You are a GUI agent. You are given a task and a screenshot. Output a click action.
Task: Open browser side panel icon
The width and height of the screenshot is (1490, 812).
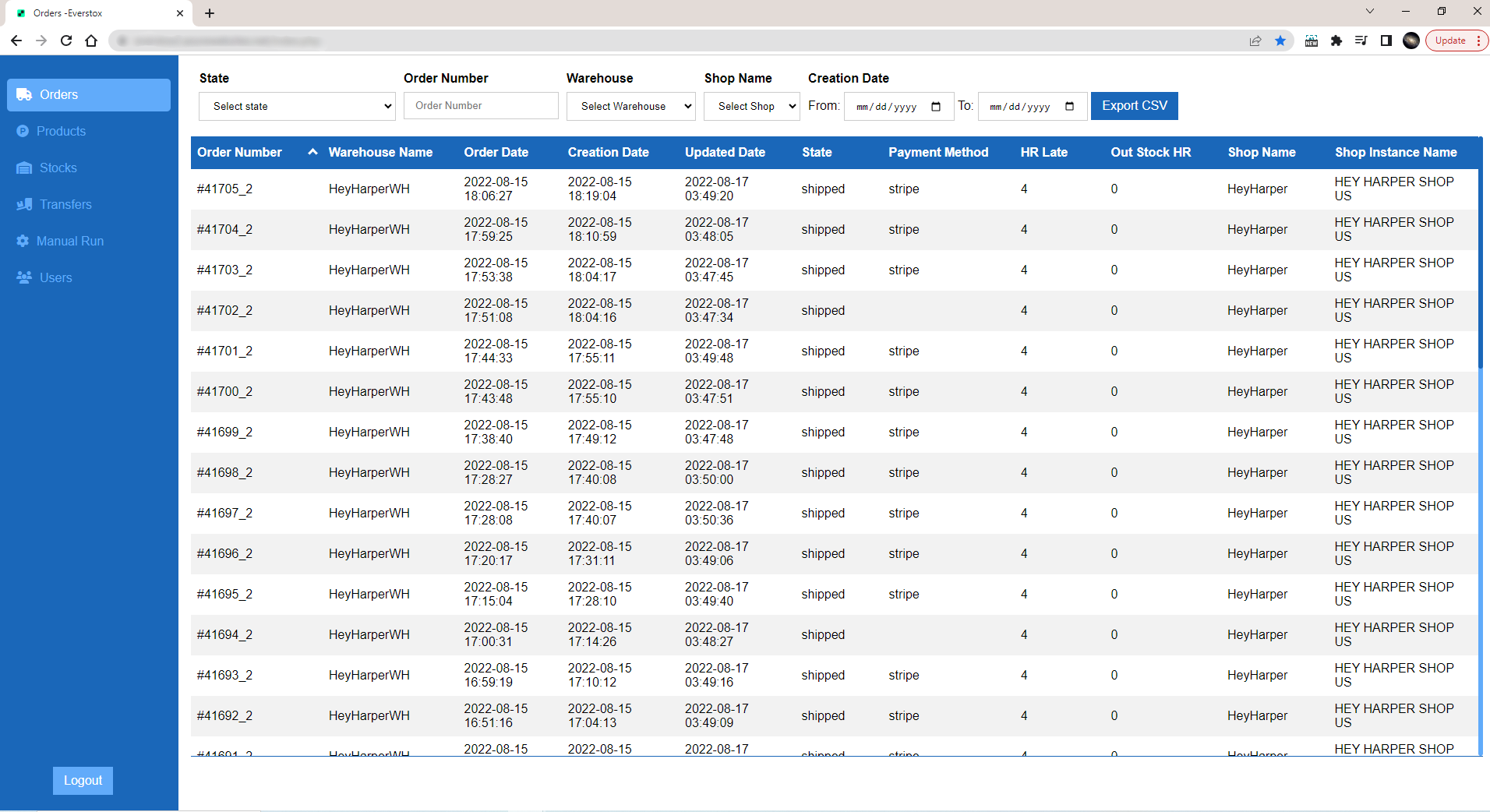tap(1386, 41)
